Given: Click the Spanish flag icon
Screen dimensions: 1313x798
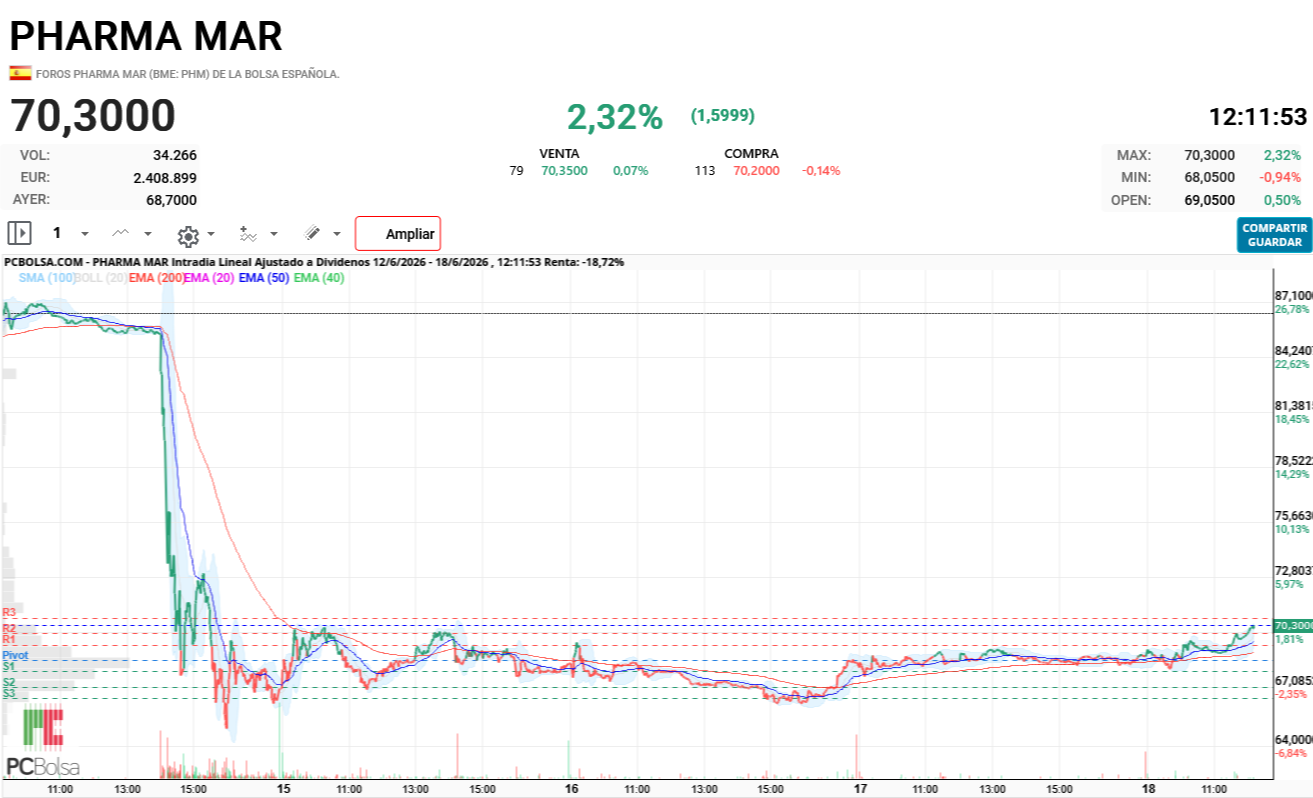Looking at the screenshot, I should point(20,73).
